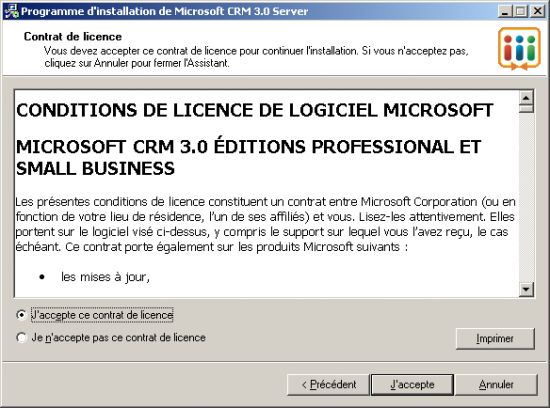Minimize the installation program window
550x408 pixels.
tap(505, 11)
